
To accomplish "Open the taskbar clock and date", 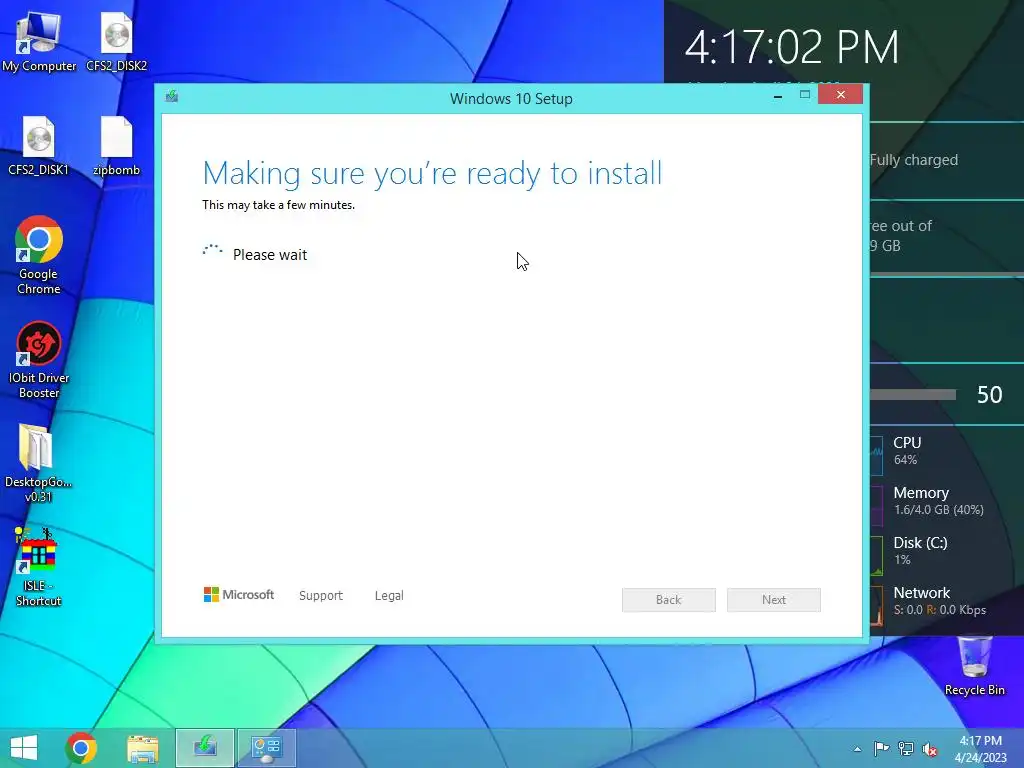I will click(981, 749).
